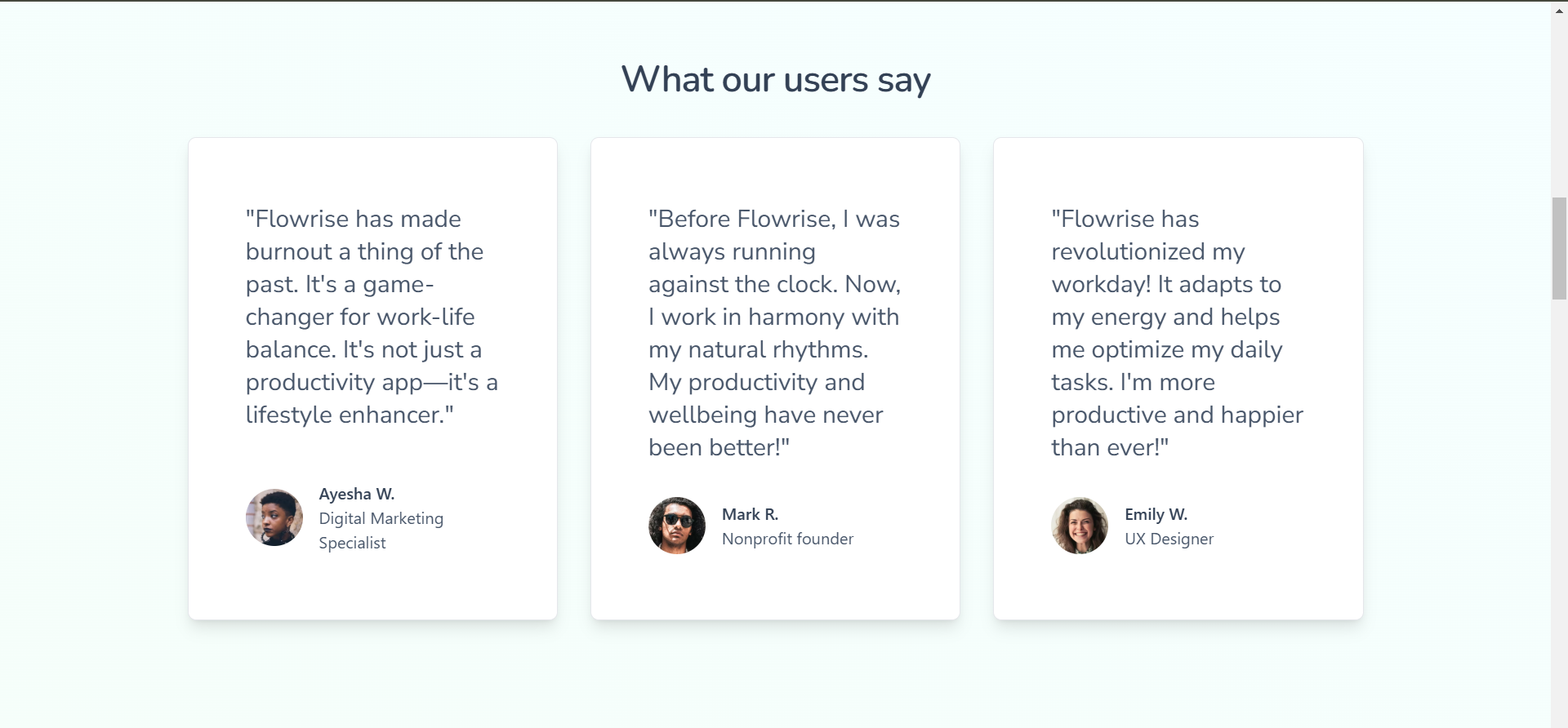
Task: Click the Nonprofit founder job title
Action: (787, 539)
